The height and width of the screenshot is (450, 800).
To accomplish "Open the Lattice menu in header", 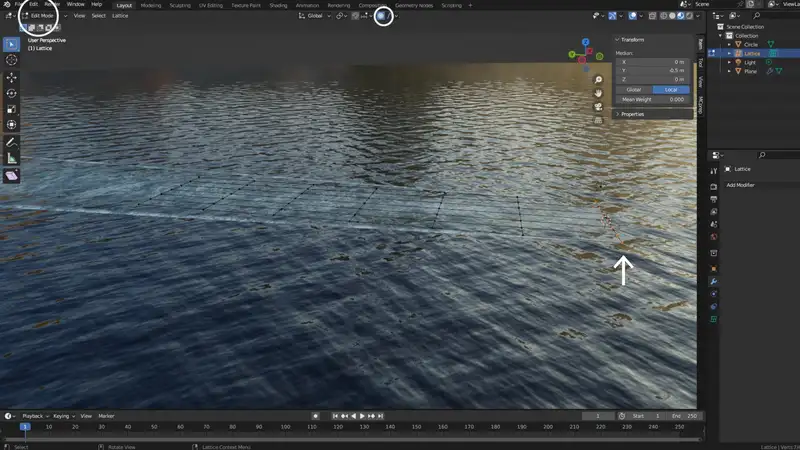I will [x=120, y=16].
